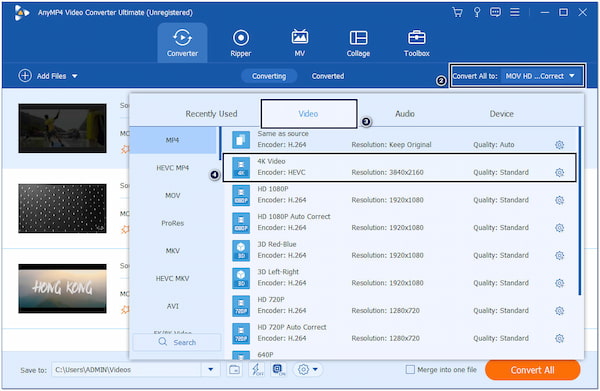Image resolution: width=600 pixels, height=391 pixels.
Task: Expand the Save to path dropdown
Action: [x=211, y=370]
